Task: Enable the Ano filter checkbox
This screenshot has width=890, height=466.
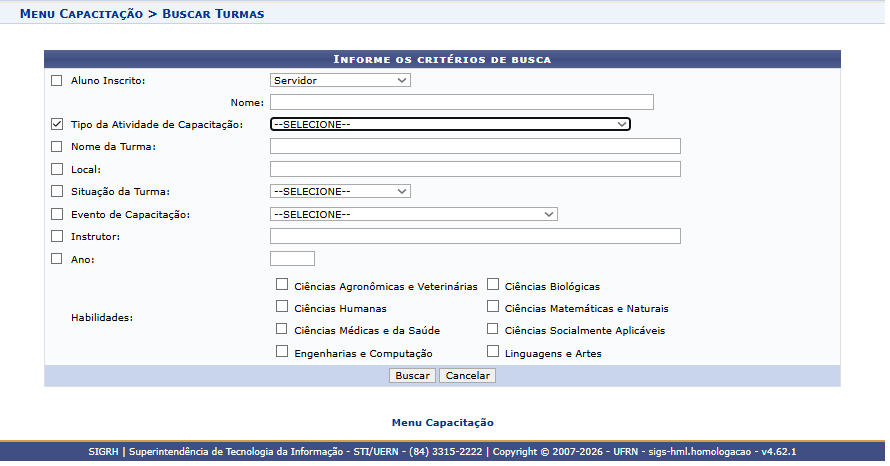Action: pos(57,259)
